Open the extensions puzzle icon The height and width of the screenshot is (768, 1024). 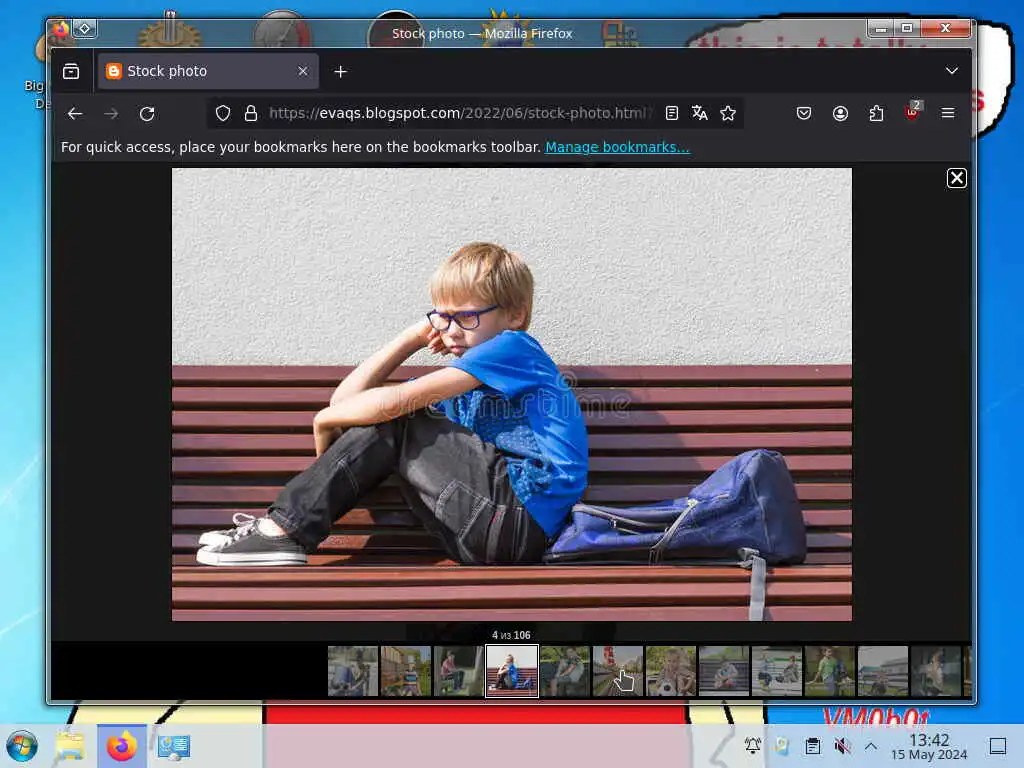coord(876,114)
